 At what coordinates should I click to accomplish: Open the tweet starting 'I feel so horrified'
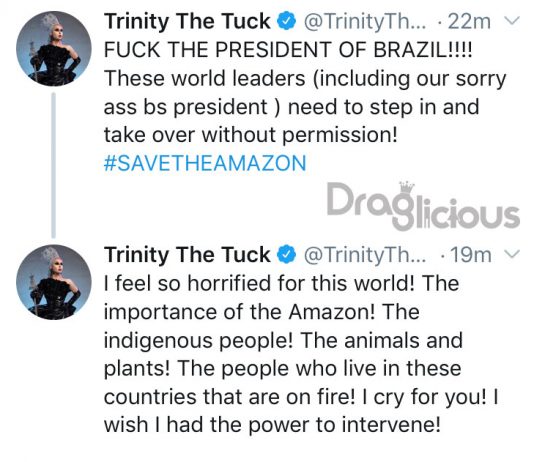coord(301,354)
